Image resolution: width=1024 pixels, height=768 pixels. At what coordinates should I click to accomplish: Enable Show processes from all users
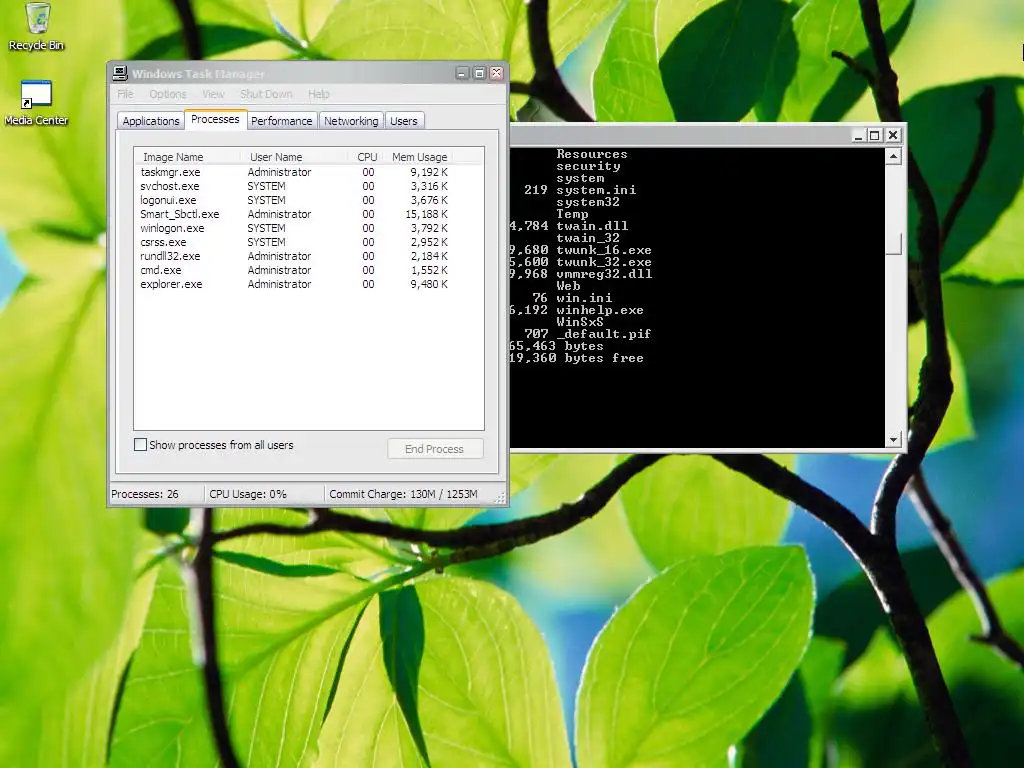140,445
